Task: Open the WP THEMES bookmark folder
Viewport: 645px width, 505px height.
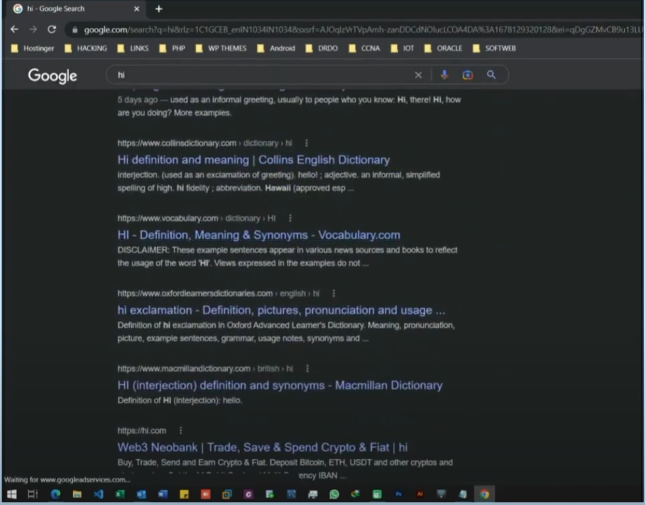Action: [x=221, y=49]
